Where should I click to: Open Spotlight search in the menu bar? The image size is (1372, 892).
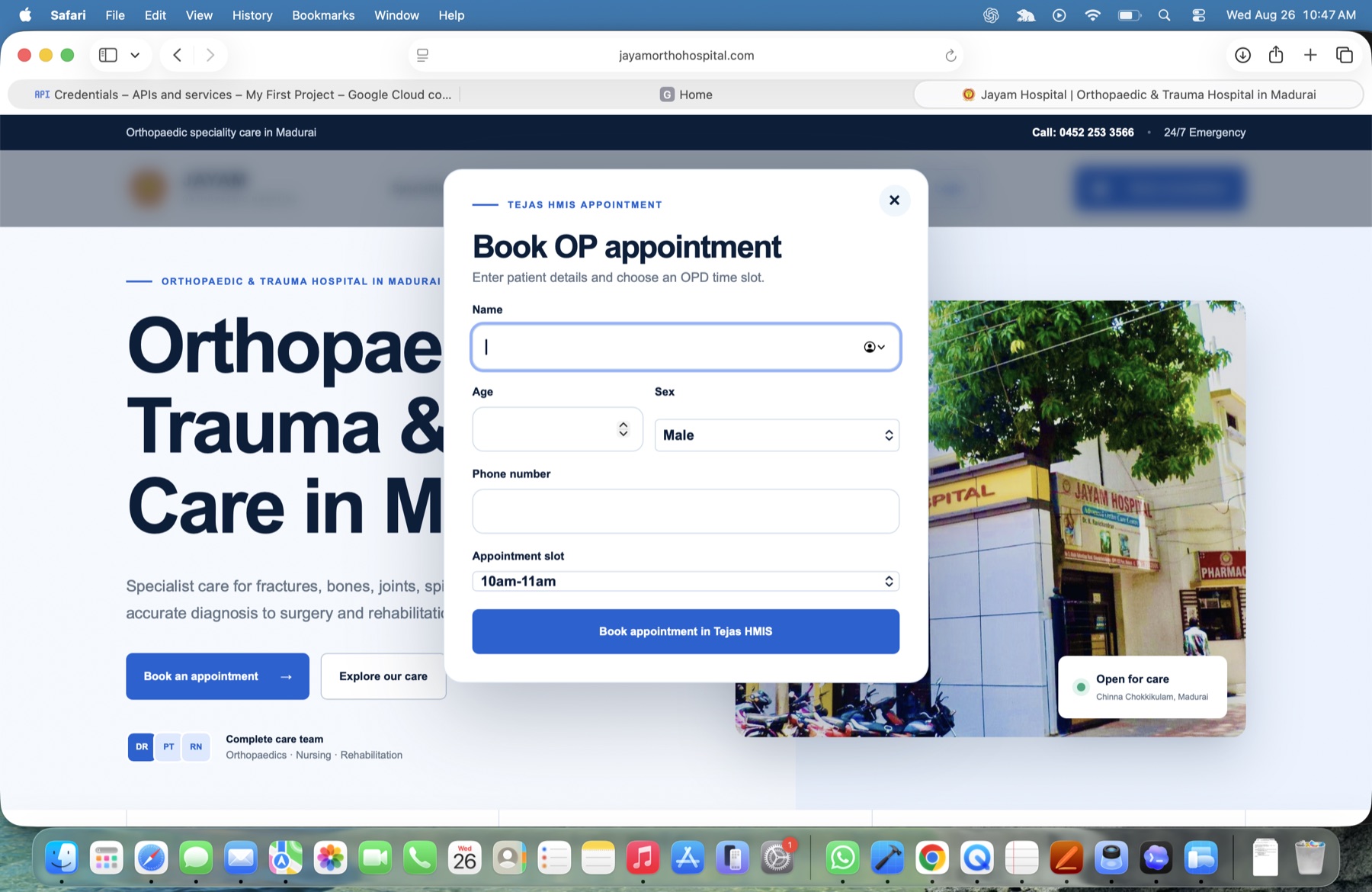point(1164,15)
